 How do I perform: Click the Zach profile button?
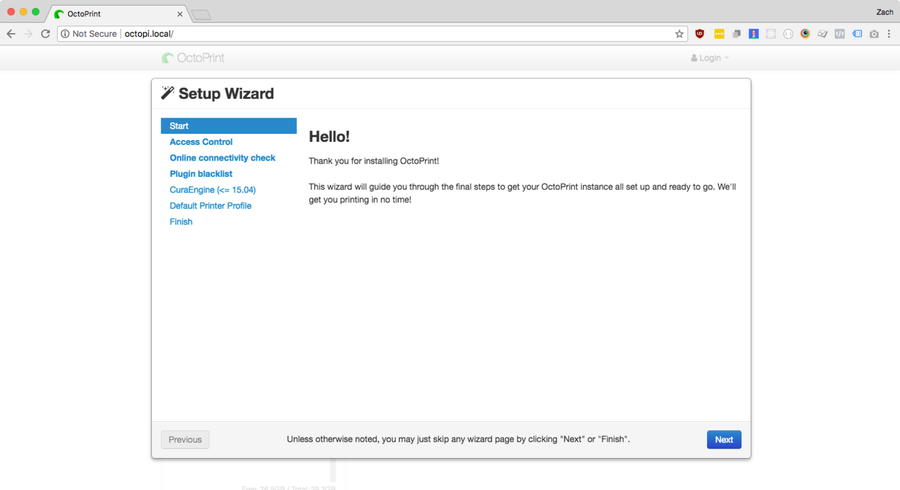883,12
